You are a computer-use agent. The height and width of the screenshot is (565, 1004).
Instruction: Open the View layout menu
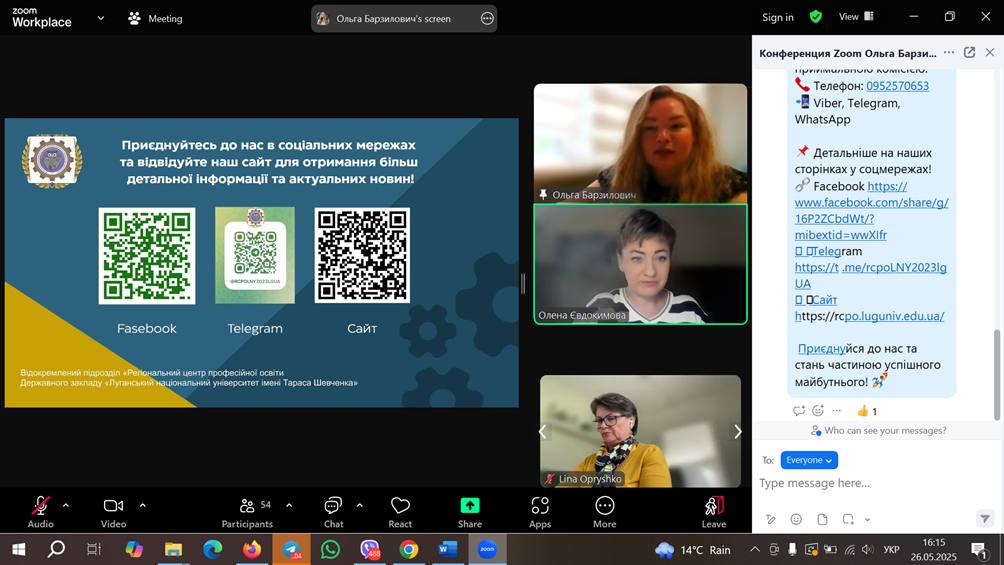point(855,17)
